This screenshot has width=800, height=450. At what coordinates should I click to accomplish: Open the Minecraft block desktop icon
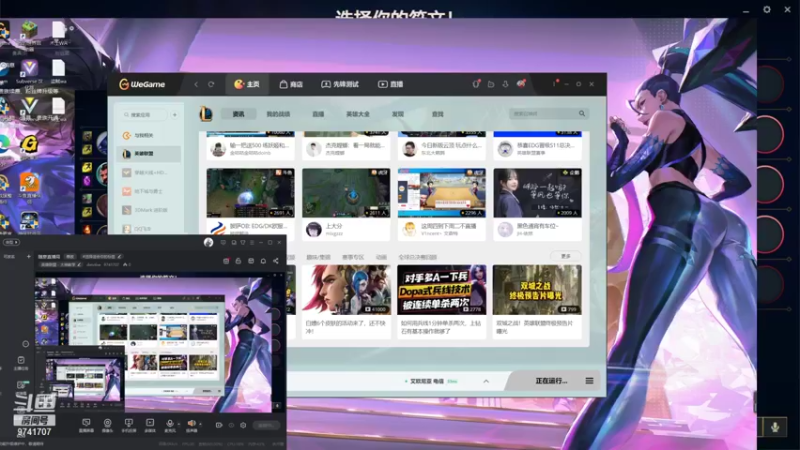click(x=29, y=31)
